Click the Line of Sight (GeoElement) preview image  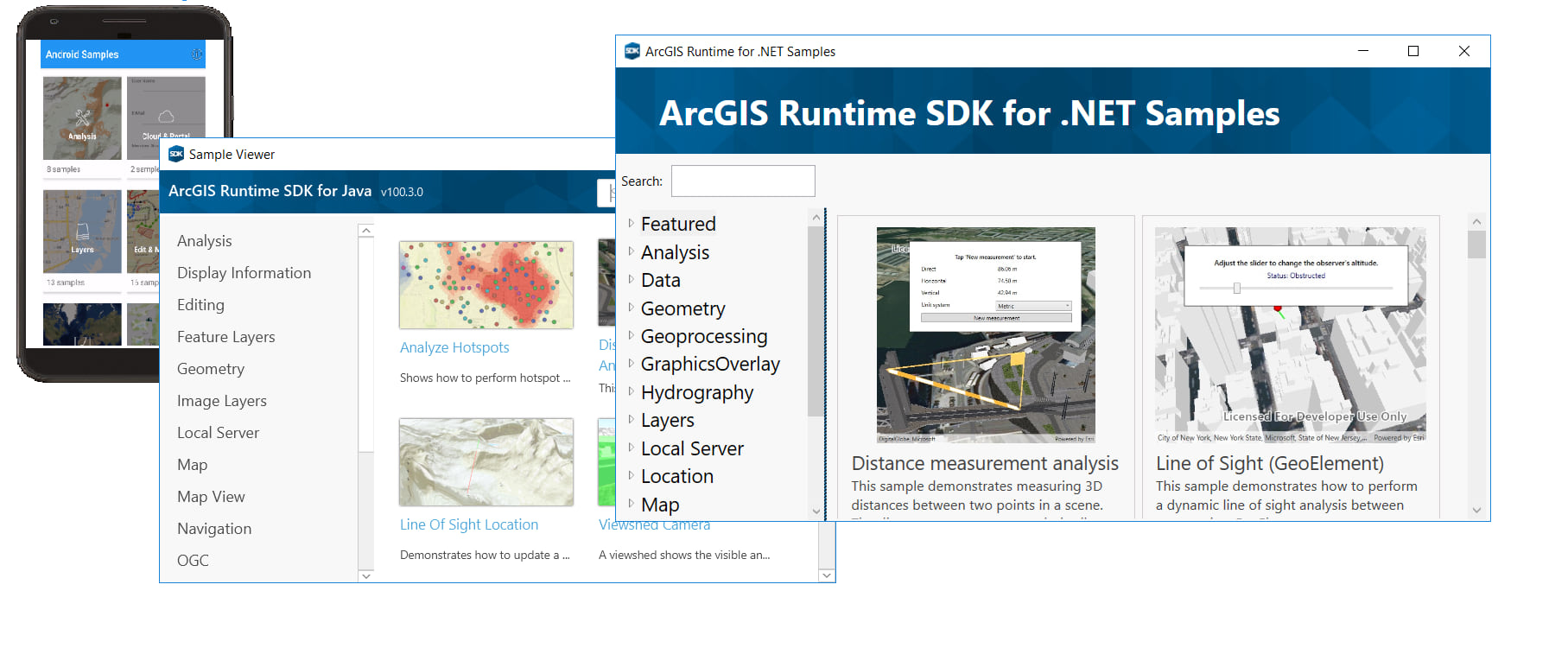[x=1291, y=335]
